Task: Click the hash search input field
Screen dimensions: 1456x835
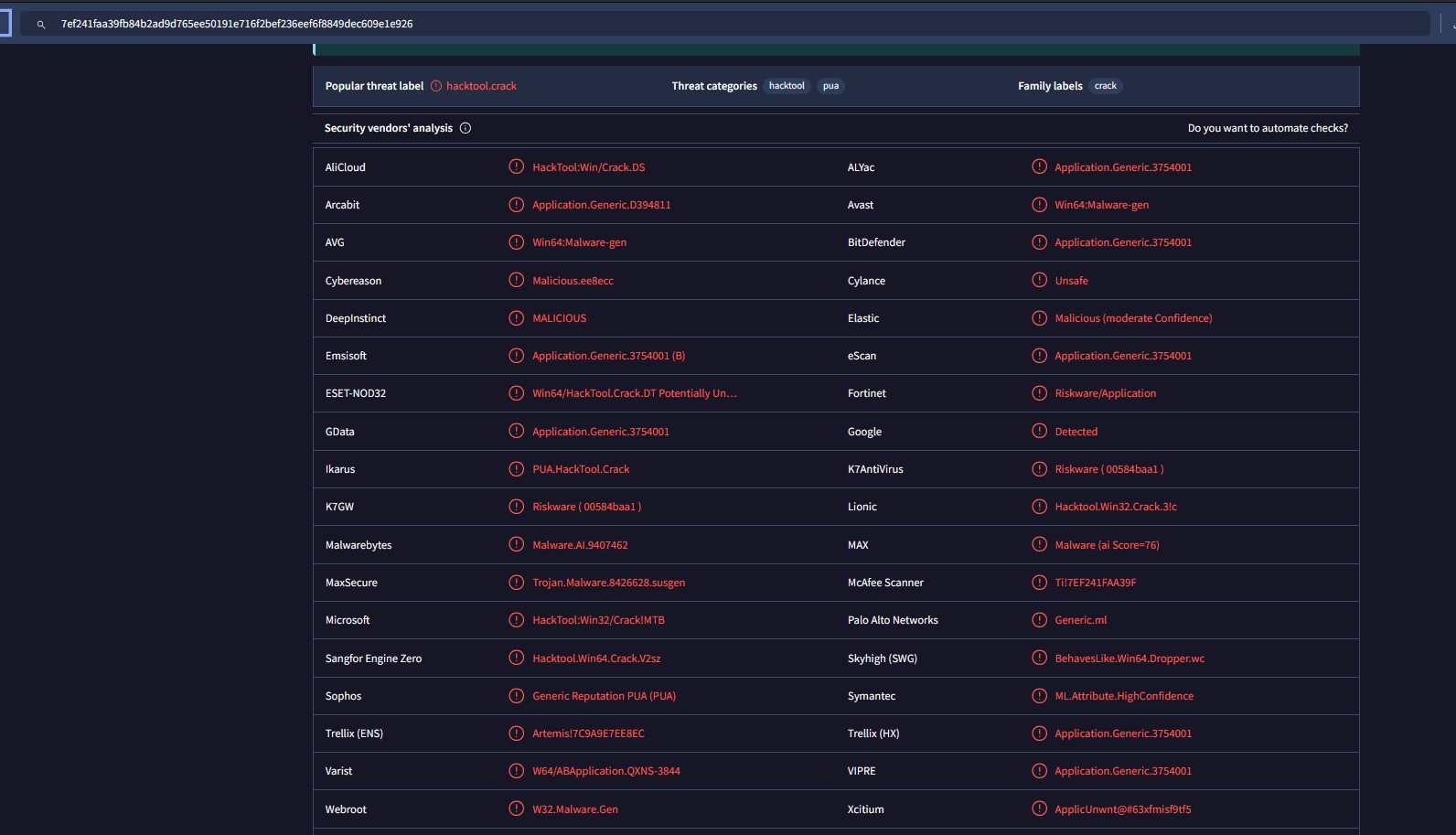Action: 724,24
